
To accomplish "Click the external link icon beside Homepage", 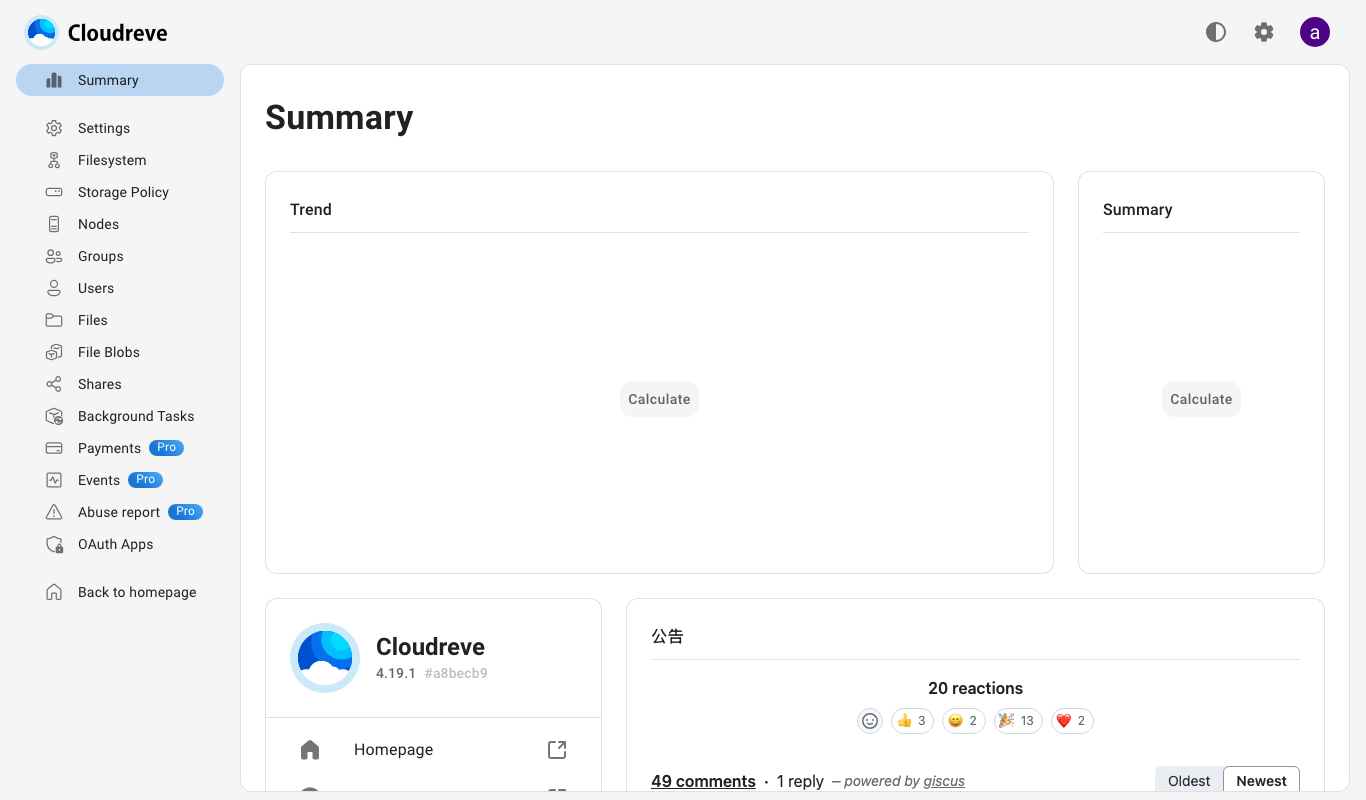I will (x=557, y=750).
